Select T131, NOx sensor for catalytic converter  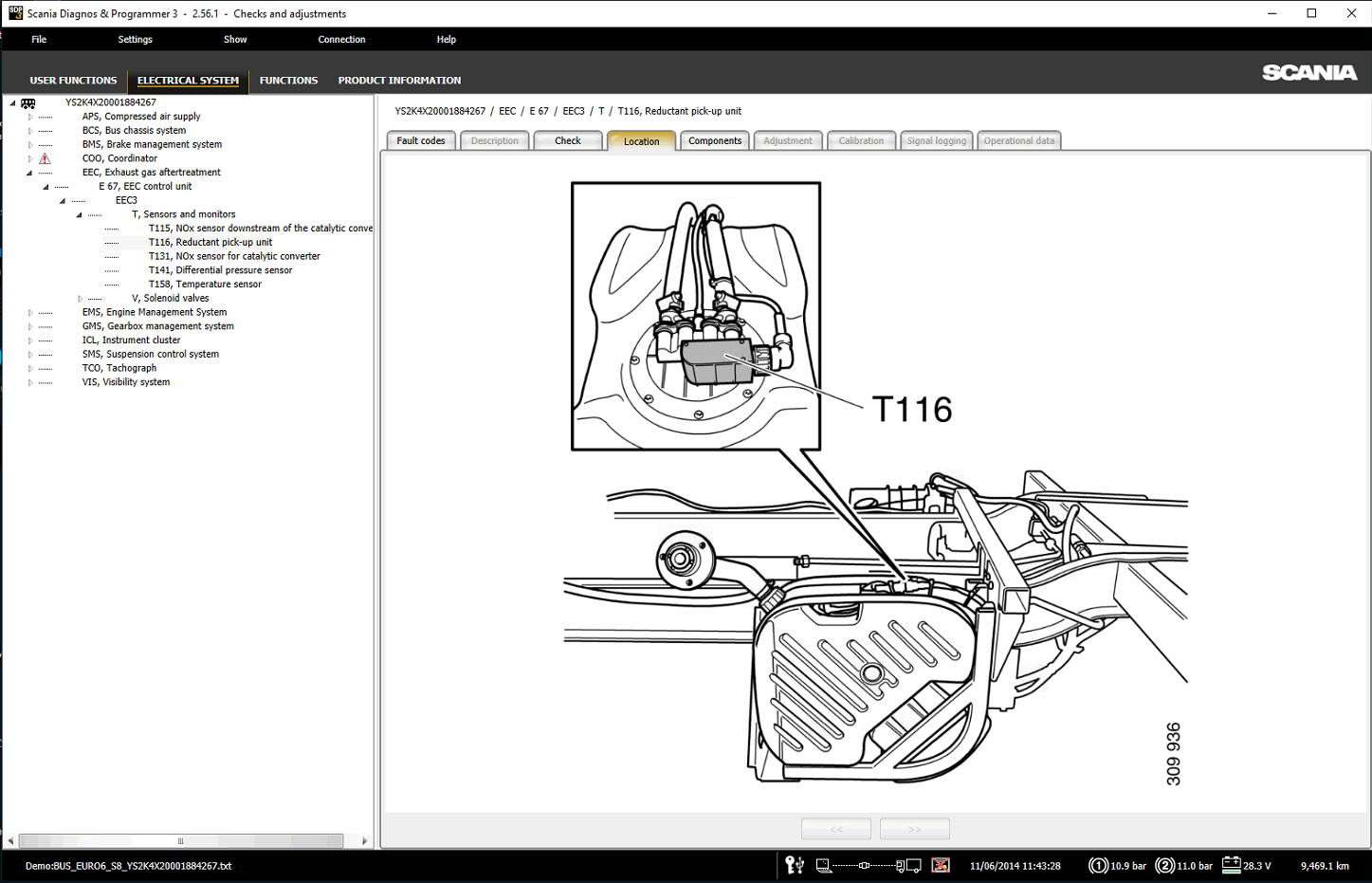tap(234, 256)
